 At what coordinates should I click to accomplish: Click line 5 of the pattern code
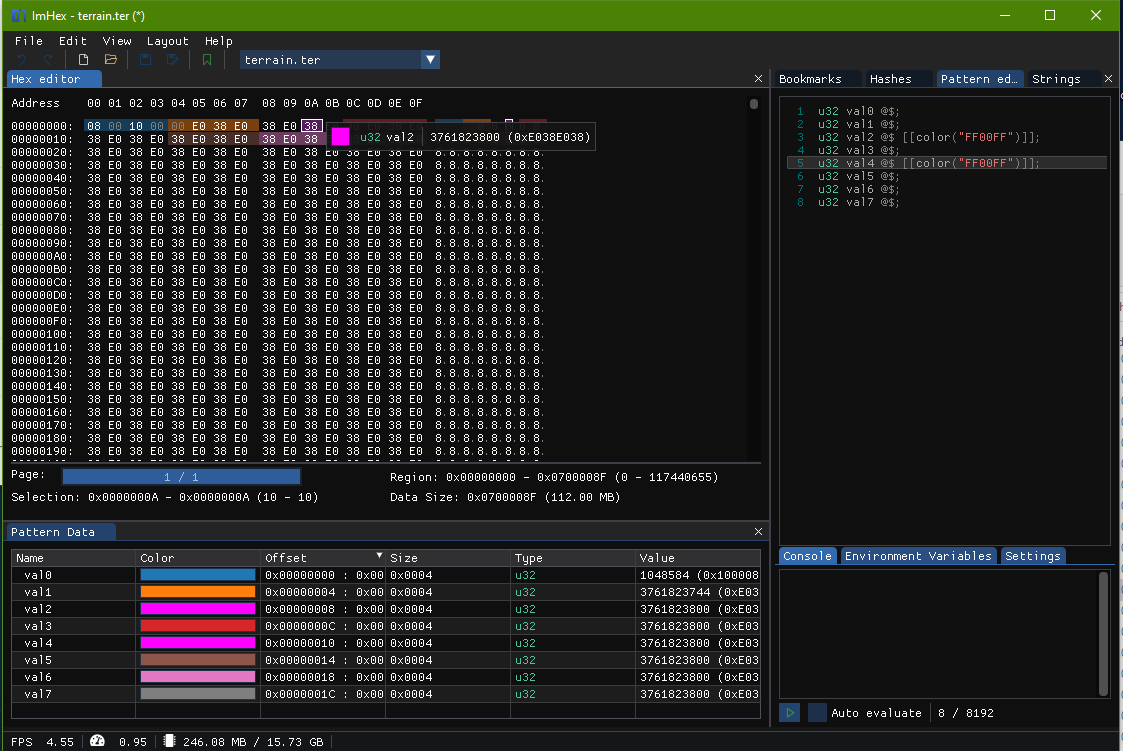coord(947,163)
